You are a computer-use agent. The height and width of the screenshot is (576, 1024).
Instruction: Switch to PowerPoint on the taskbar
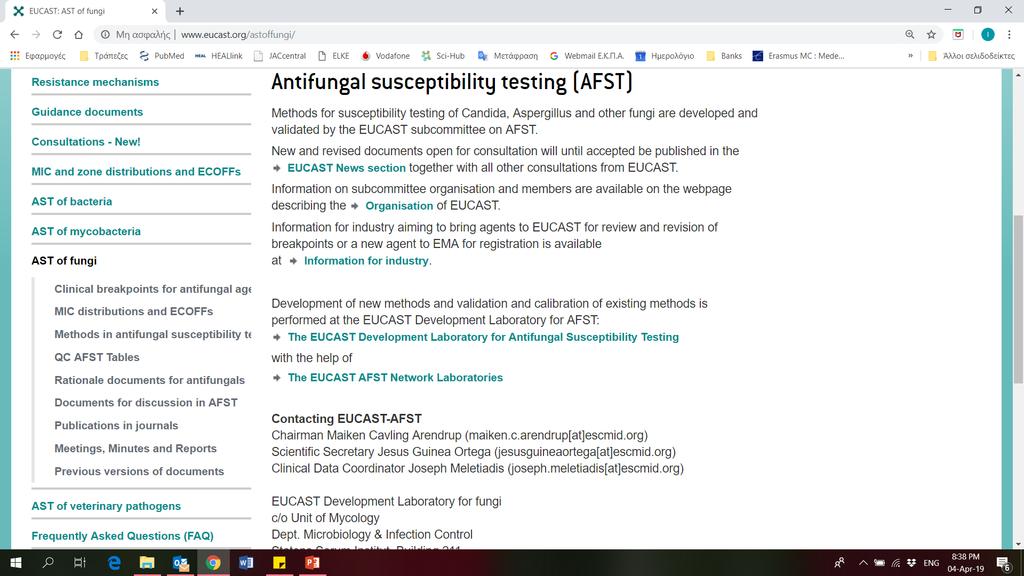(312, 563)
